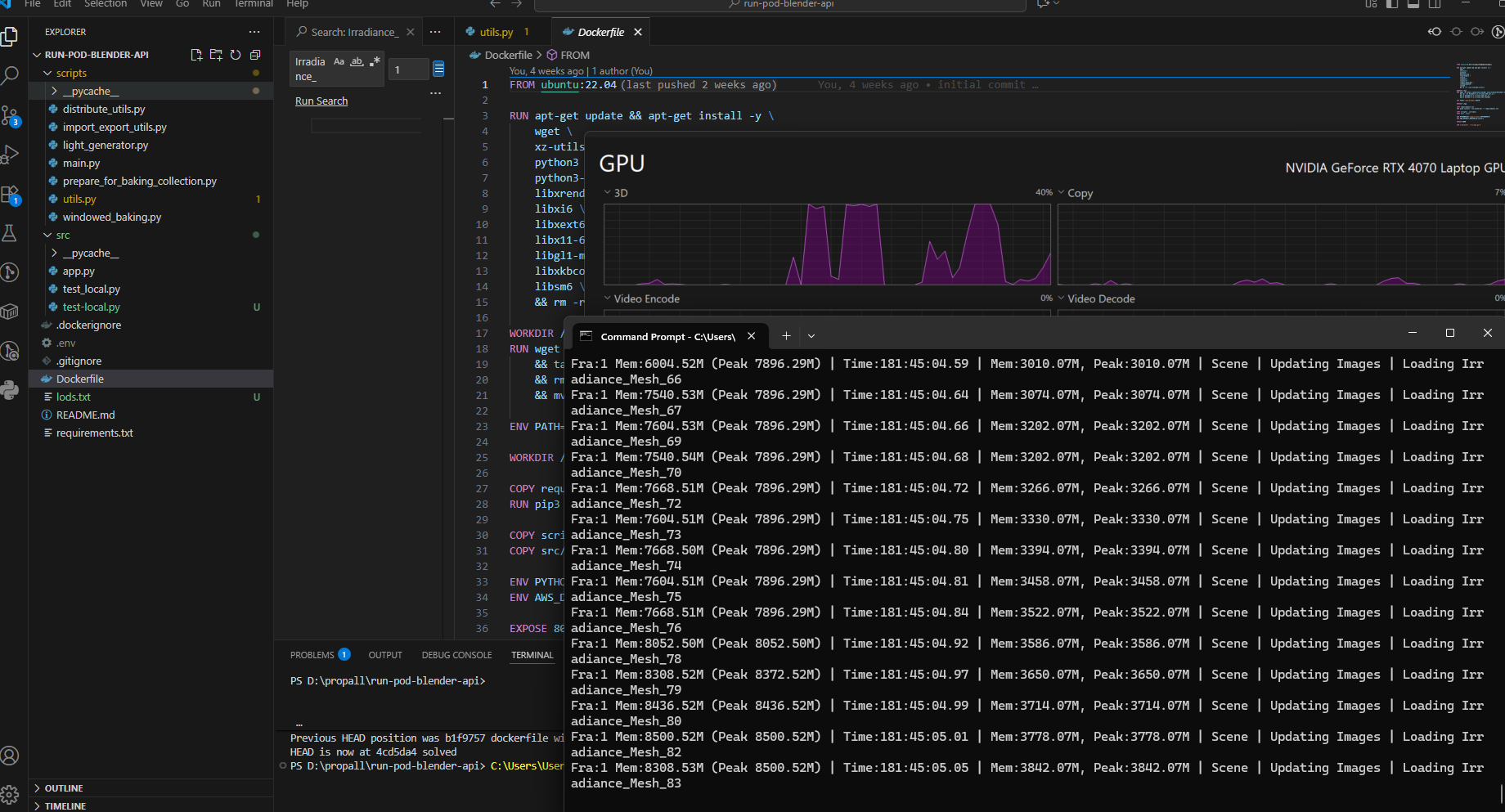Image resolution: width=1505 pixels, height=812 pixels.
Task: Toggle Use Regular Expression in search
Action: (375, 61)
